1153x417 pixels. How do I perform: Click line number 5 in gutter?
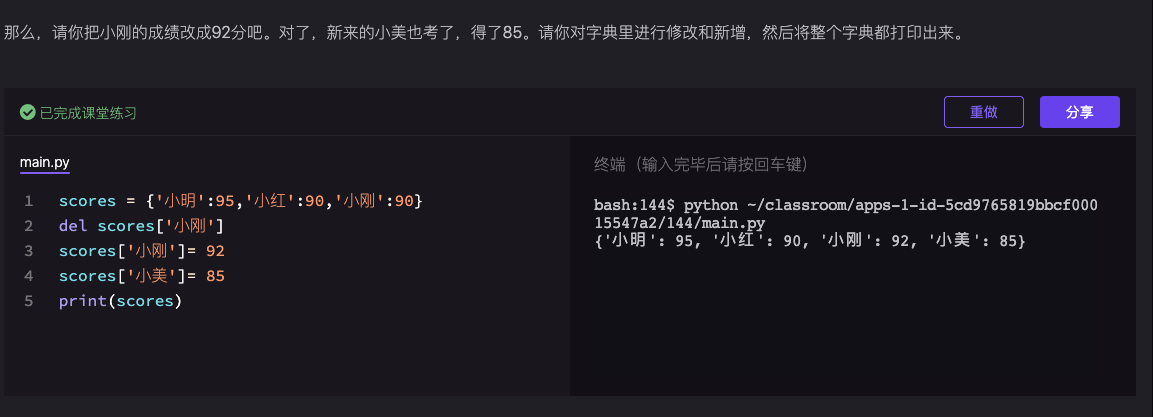[29, 301]
